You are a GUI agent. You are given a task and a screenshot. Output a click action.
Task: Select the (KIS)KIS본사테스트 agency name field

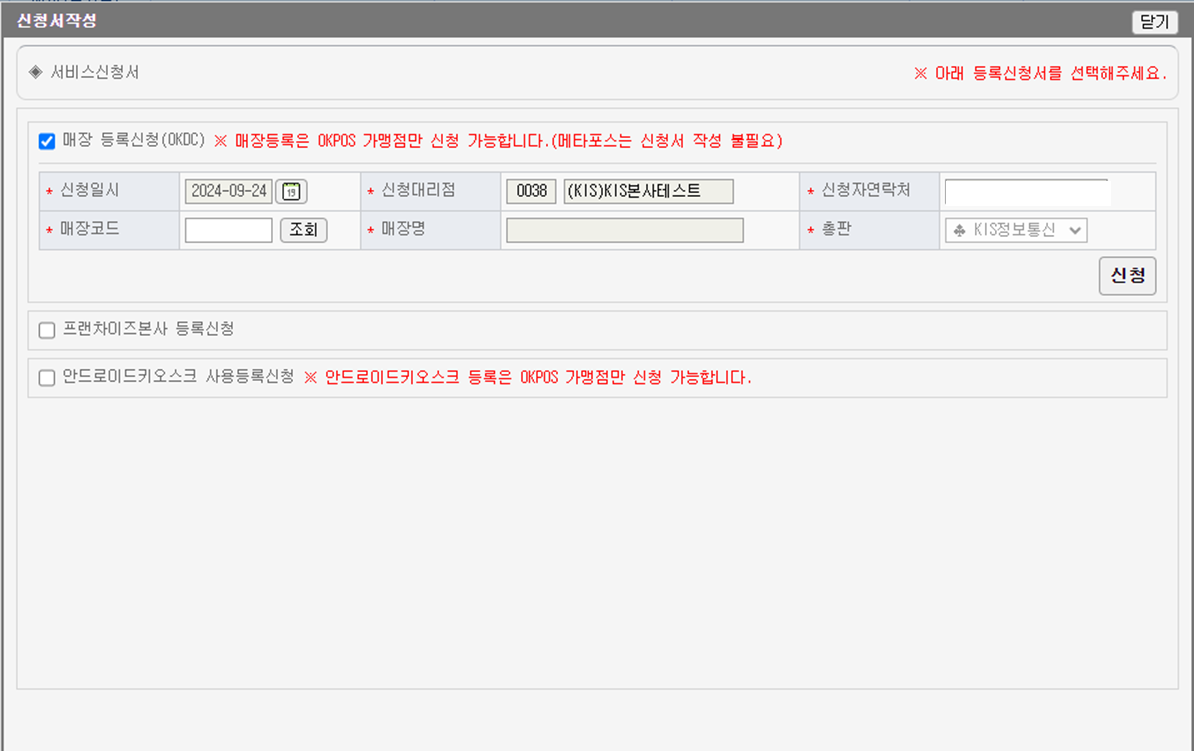tap(648, 192)
